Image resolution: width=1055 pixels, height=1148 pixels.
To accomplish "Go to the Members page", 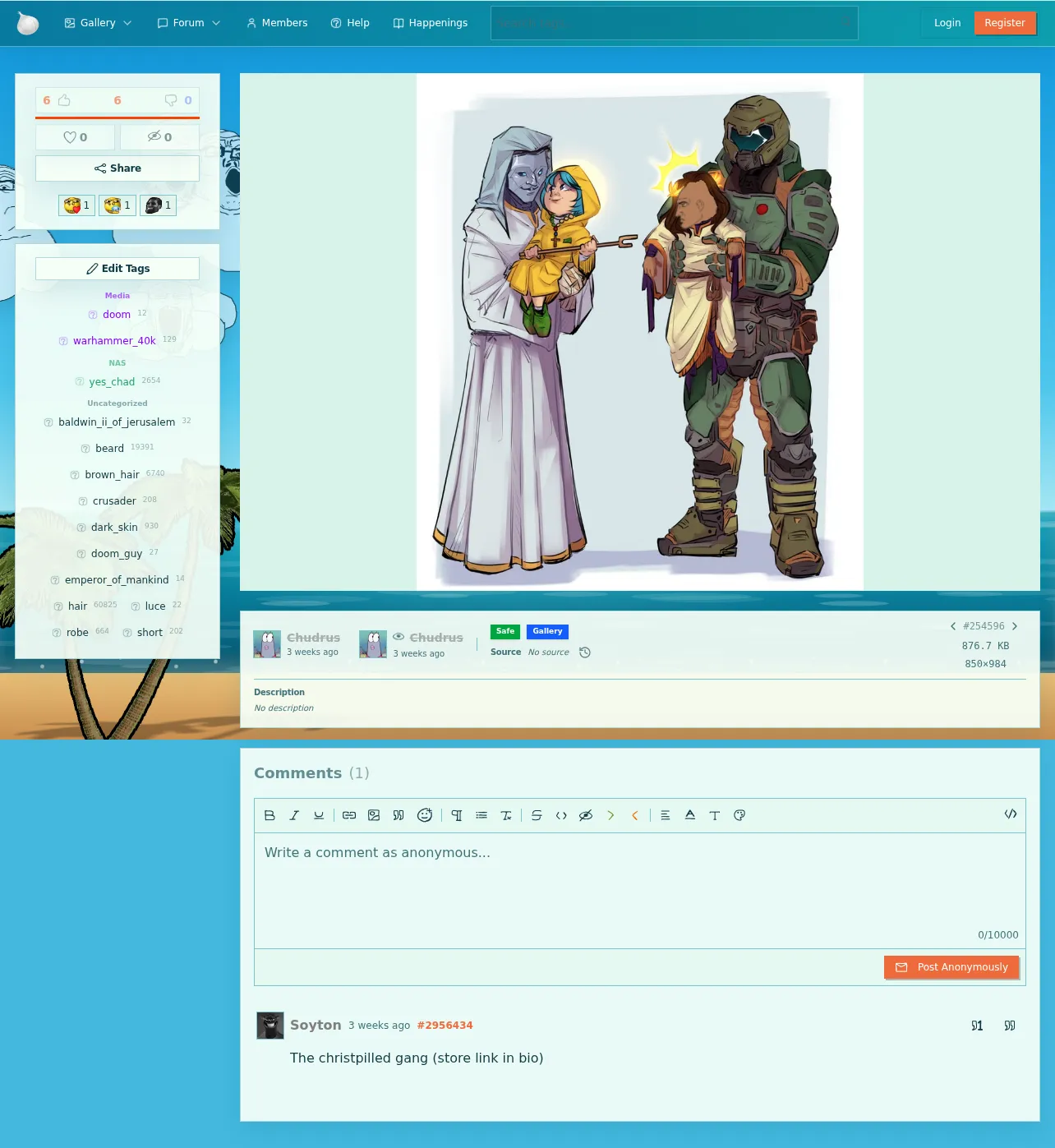I will point(277,23).
